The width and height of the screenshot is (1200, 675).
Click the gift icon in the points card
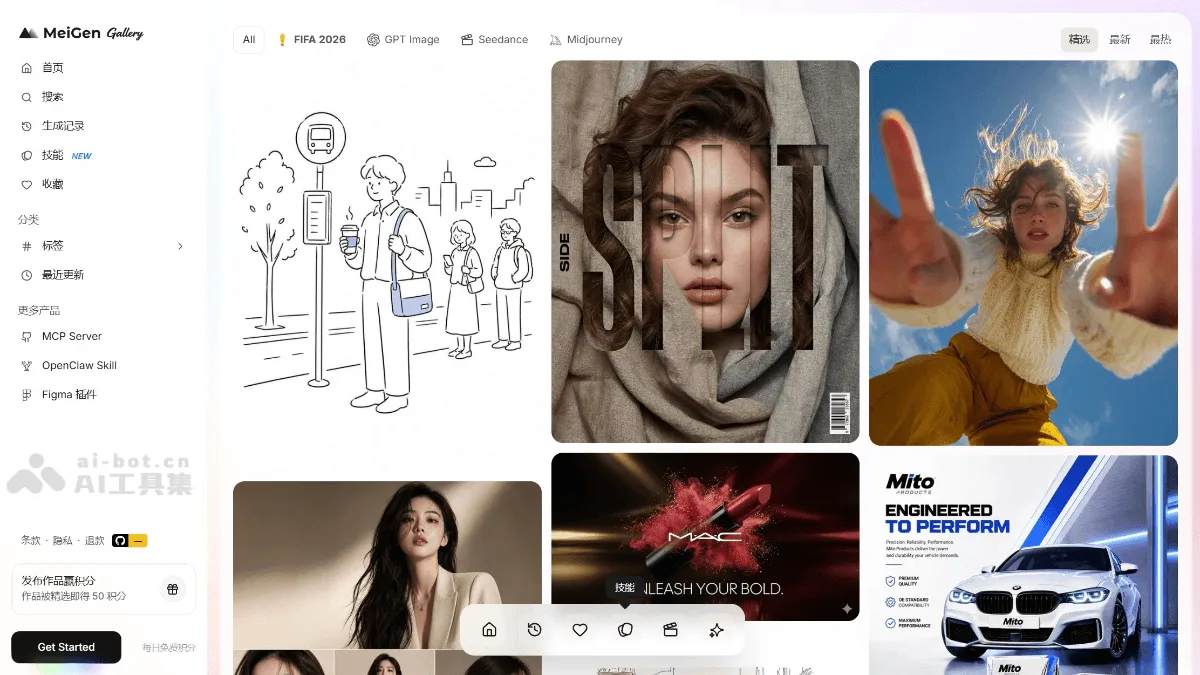coord(172,589)
